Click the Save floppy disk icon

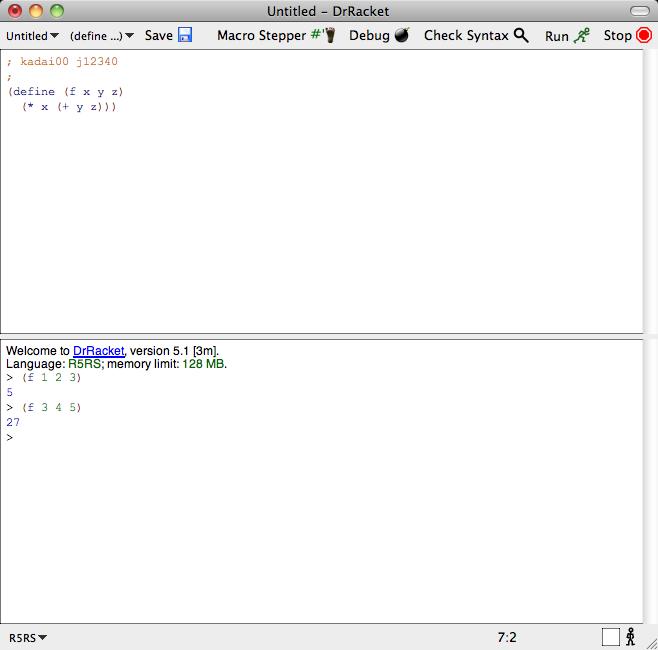pyautogui.click(x=185, y=35)
